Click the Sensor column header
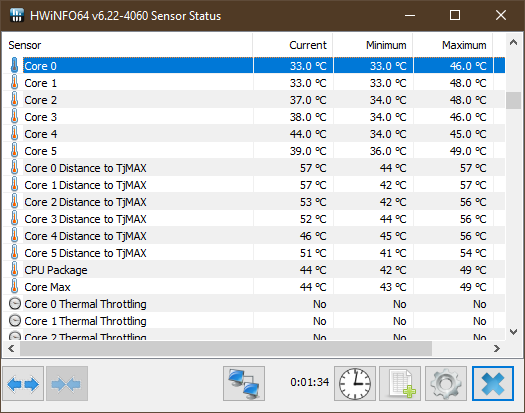This screenshot has height=413, width=525. pyautogui.click(x=128, y=45)
